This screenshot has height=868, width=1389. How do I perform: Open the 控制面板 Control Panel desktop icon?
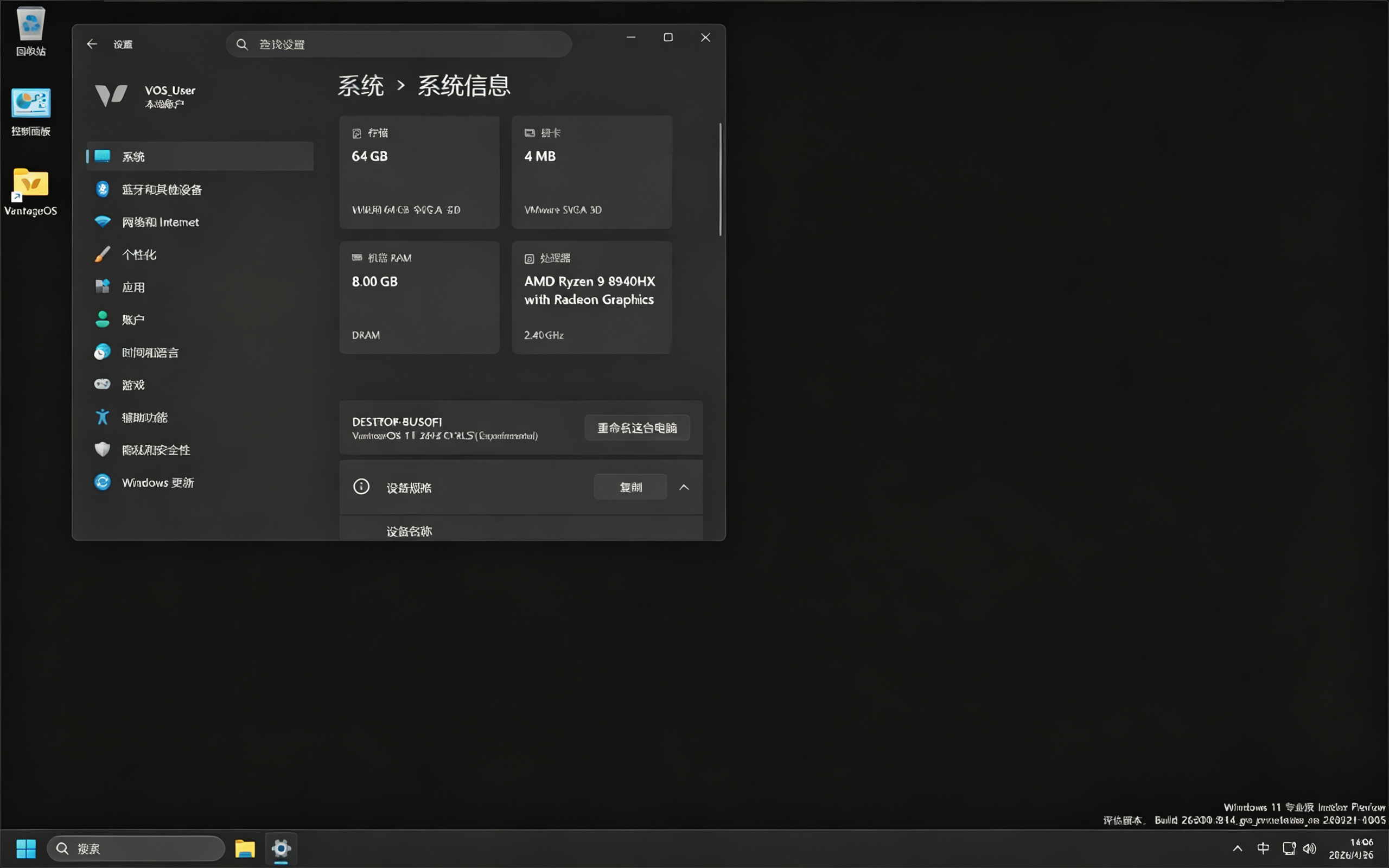[x=30, y=112]
